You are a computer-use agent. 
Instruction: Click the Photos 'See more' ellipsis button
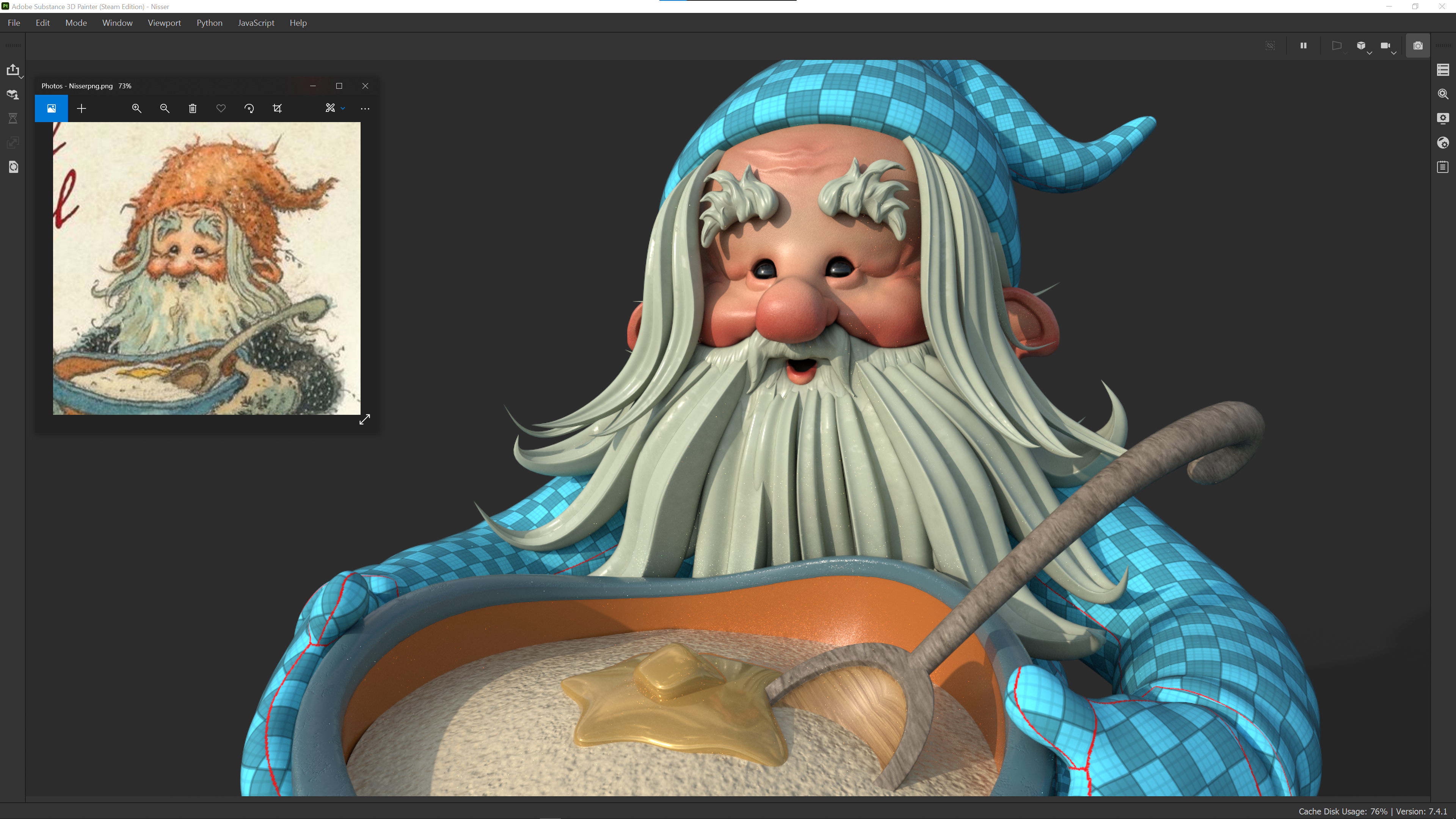pyautogui.click(x=365, y=108)
